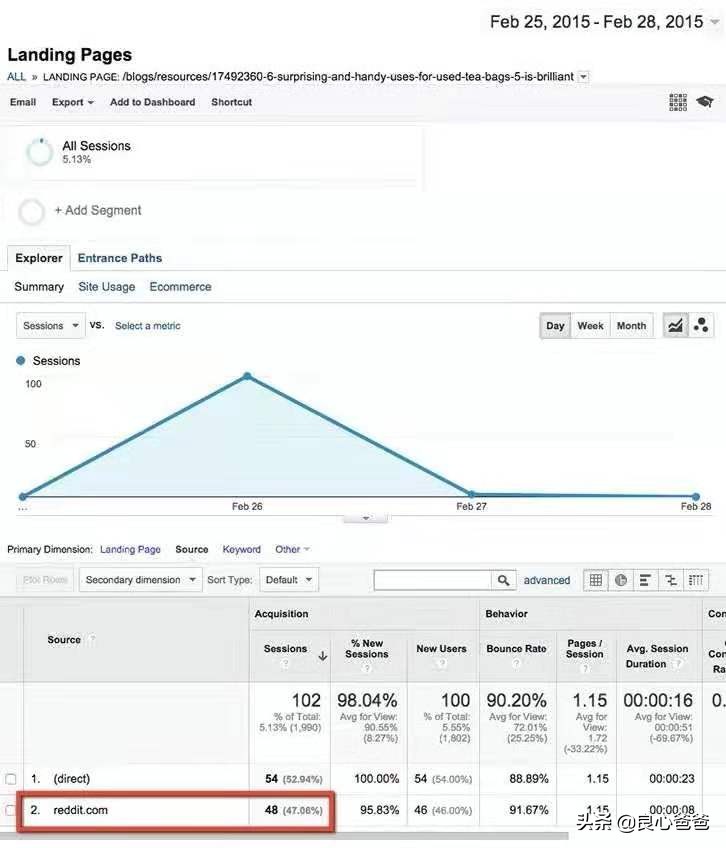Sort by Avg. Session Duration column

pos(657,655)
